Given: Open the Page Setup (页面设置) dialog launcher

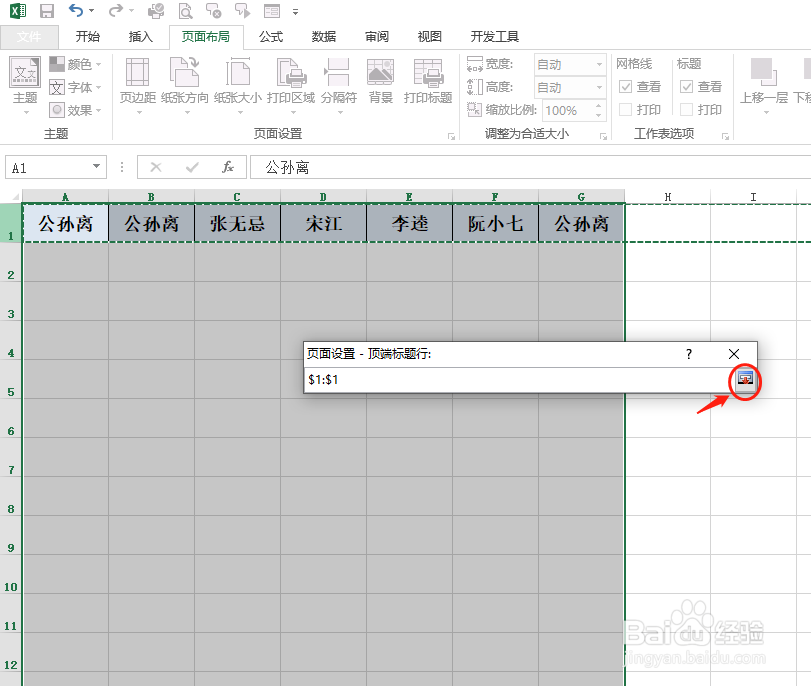Looking at the screenshot, I should [451, 136].
